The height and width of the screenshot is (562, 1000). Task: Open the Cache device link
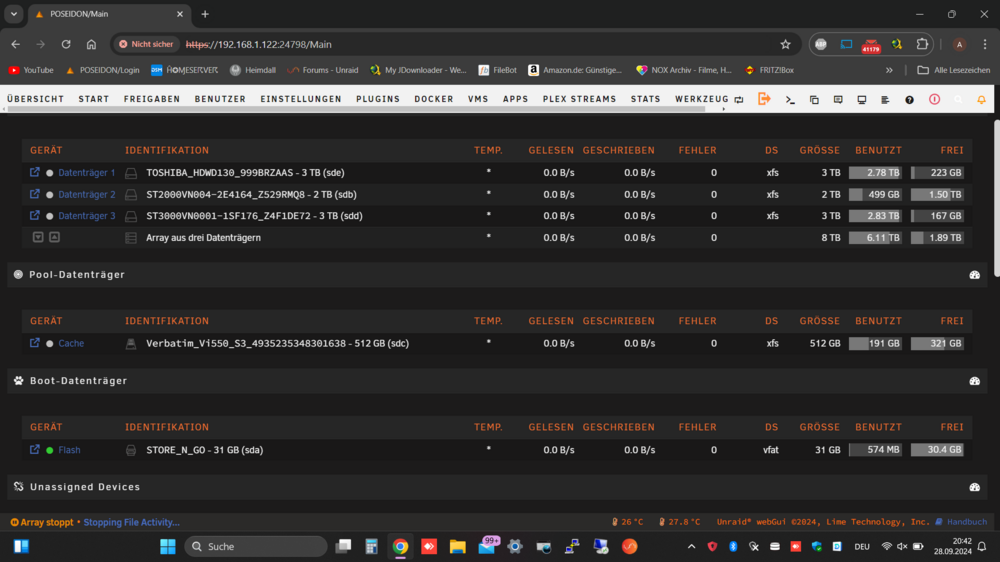[x=71, y=343]
